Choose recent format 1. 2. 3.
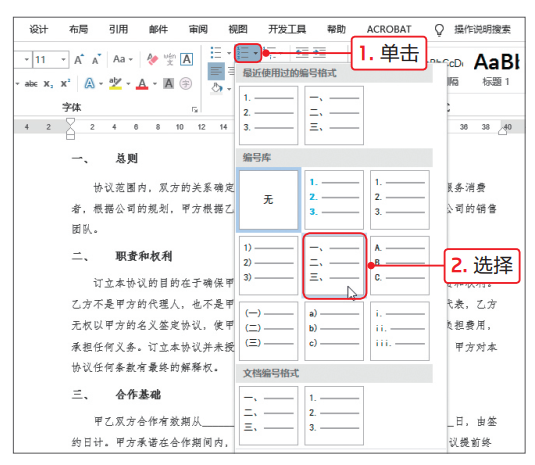The image size is (535, 465). tap(269, 115)
